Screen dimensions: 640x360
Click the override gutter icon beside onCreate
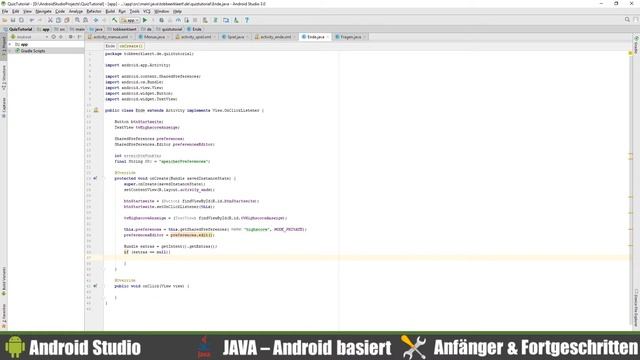point(95,178)
